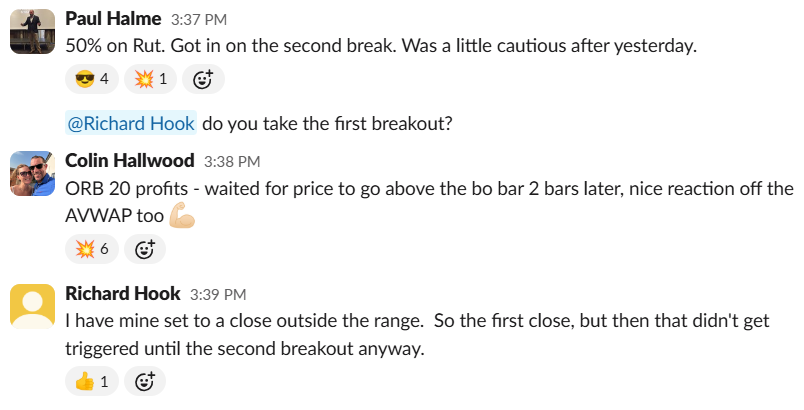
Task: Toggle the explosion reaction on Paul's message
Action: point(148,78)
